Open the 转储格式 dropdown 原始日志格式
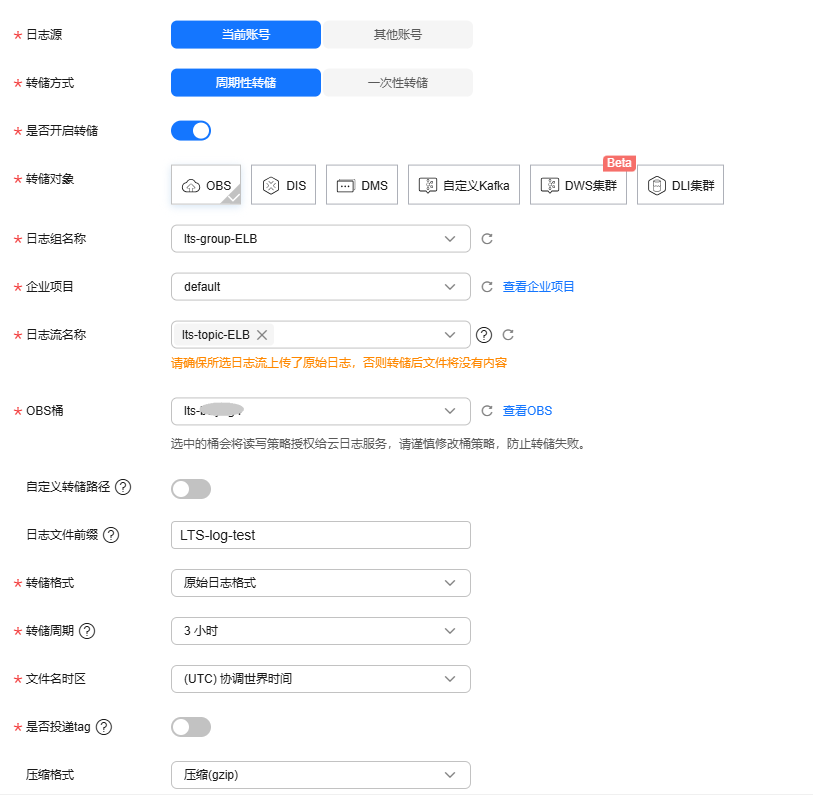 321,583
